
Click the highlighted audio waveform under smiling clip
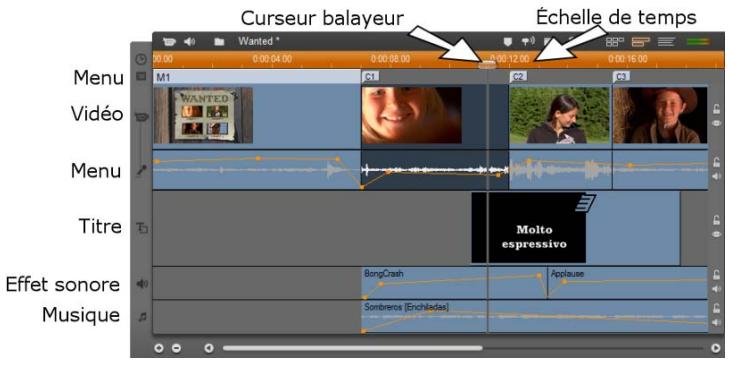coord(435,170)
